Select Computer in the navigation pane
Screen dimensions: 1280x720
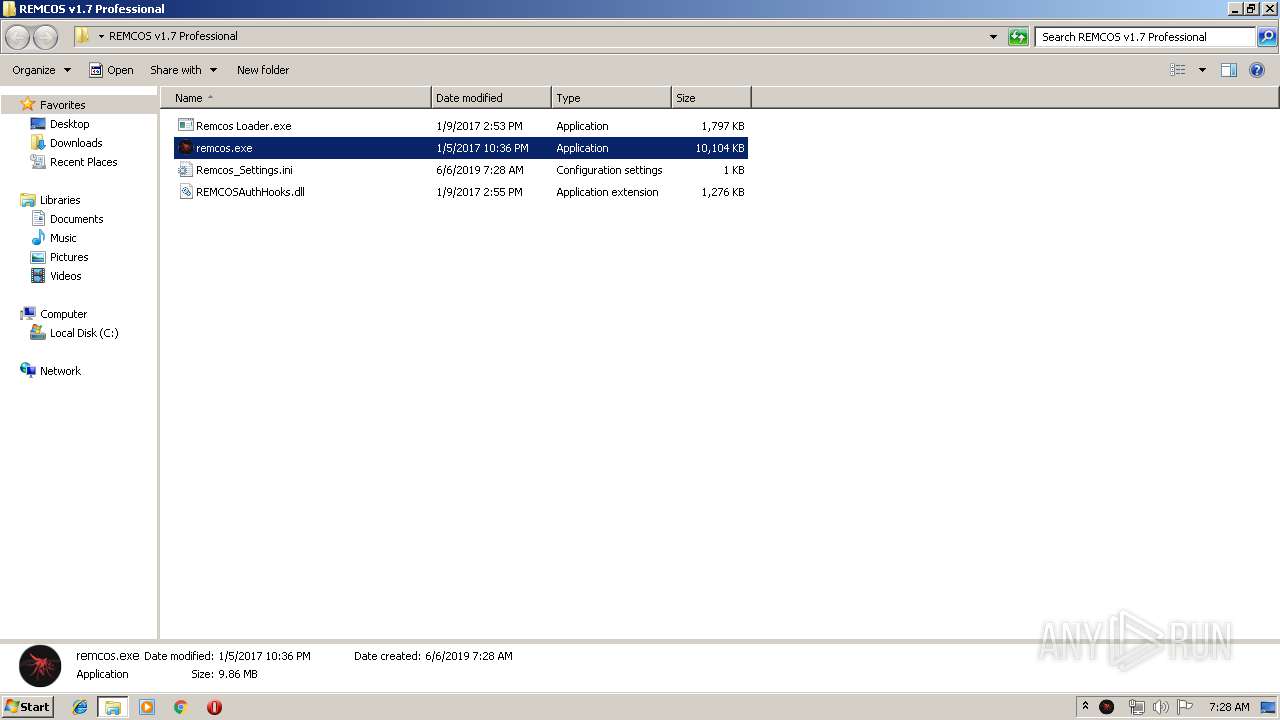(63, 314)
